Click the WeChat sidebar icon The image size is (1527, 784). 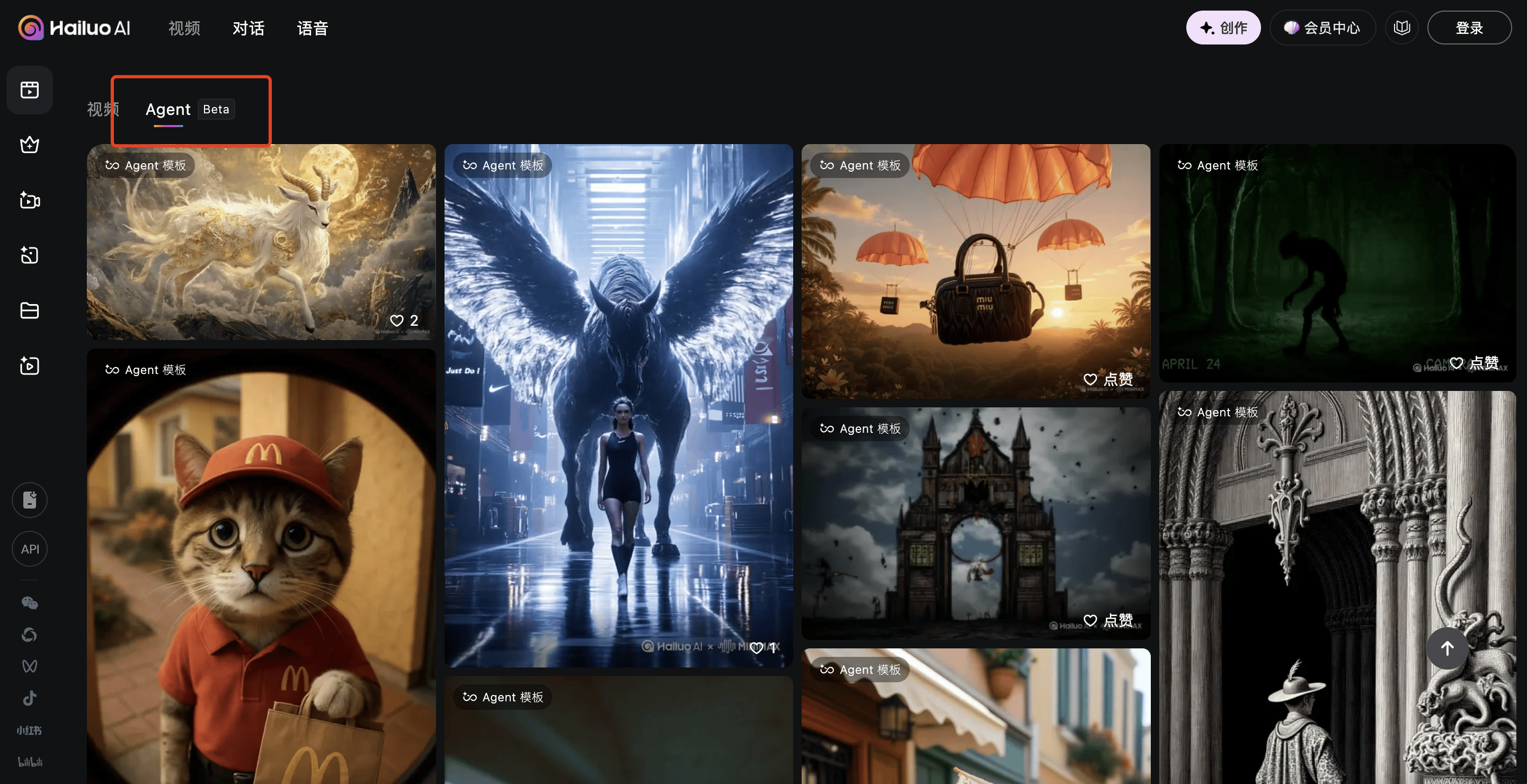pyautogui.click(x=30, y=603)
